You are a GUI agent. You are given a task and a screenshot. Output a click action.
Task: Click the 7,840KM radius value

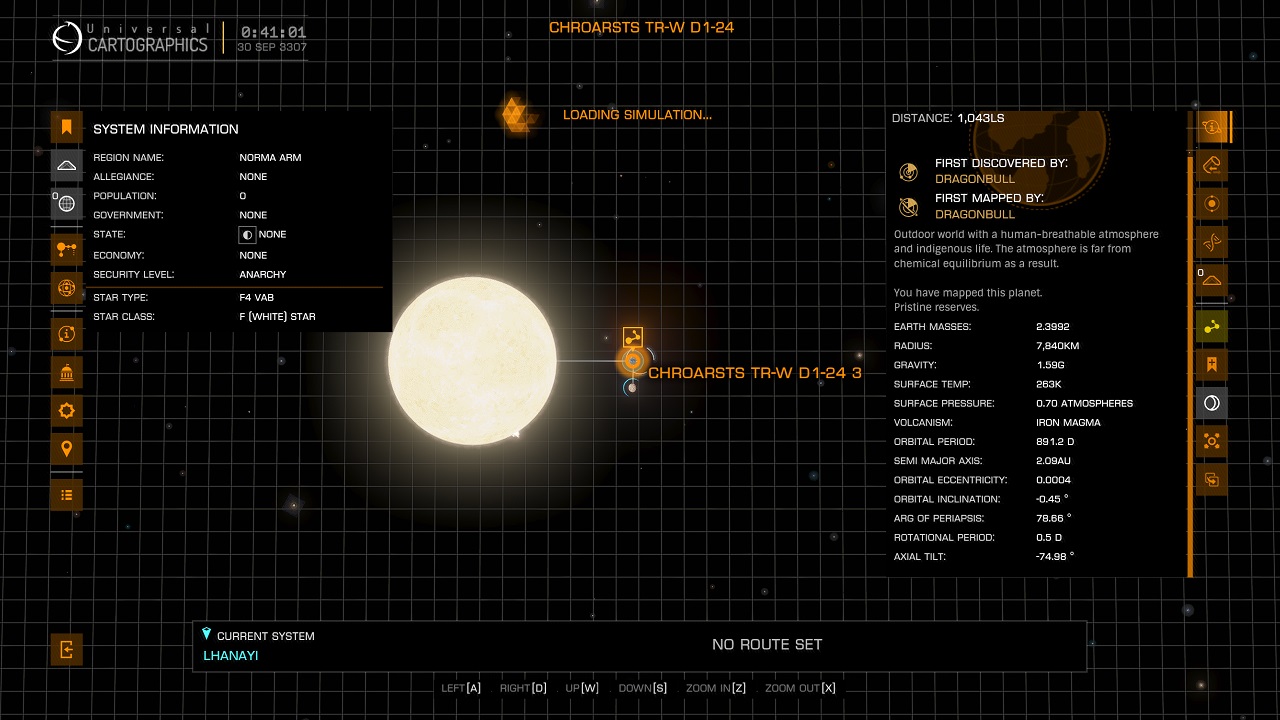pyautogui.click(x=1057, y=346)
